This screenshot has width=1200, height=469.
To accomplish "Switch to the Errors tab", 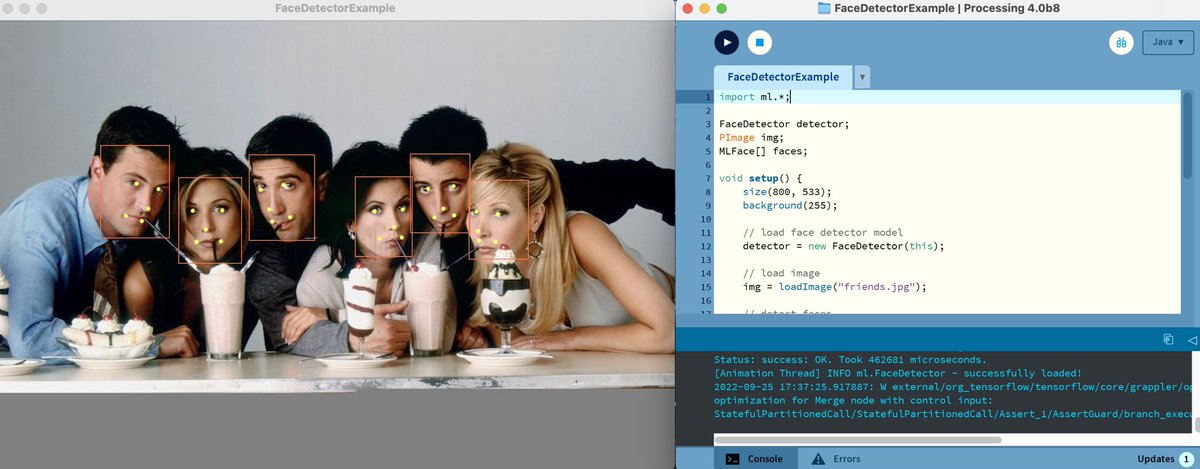I will (x=836, y=458).
